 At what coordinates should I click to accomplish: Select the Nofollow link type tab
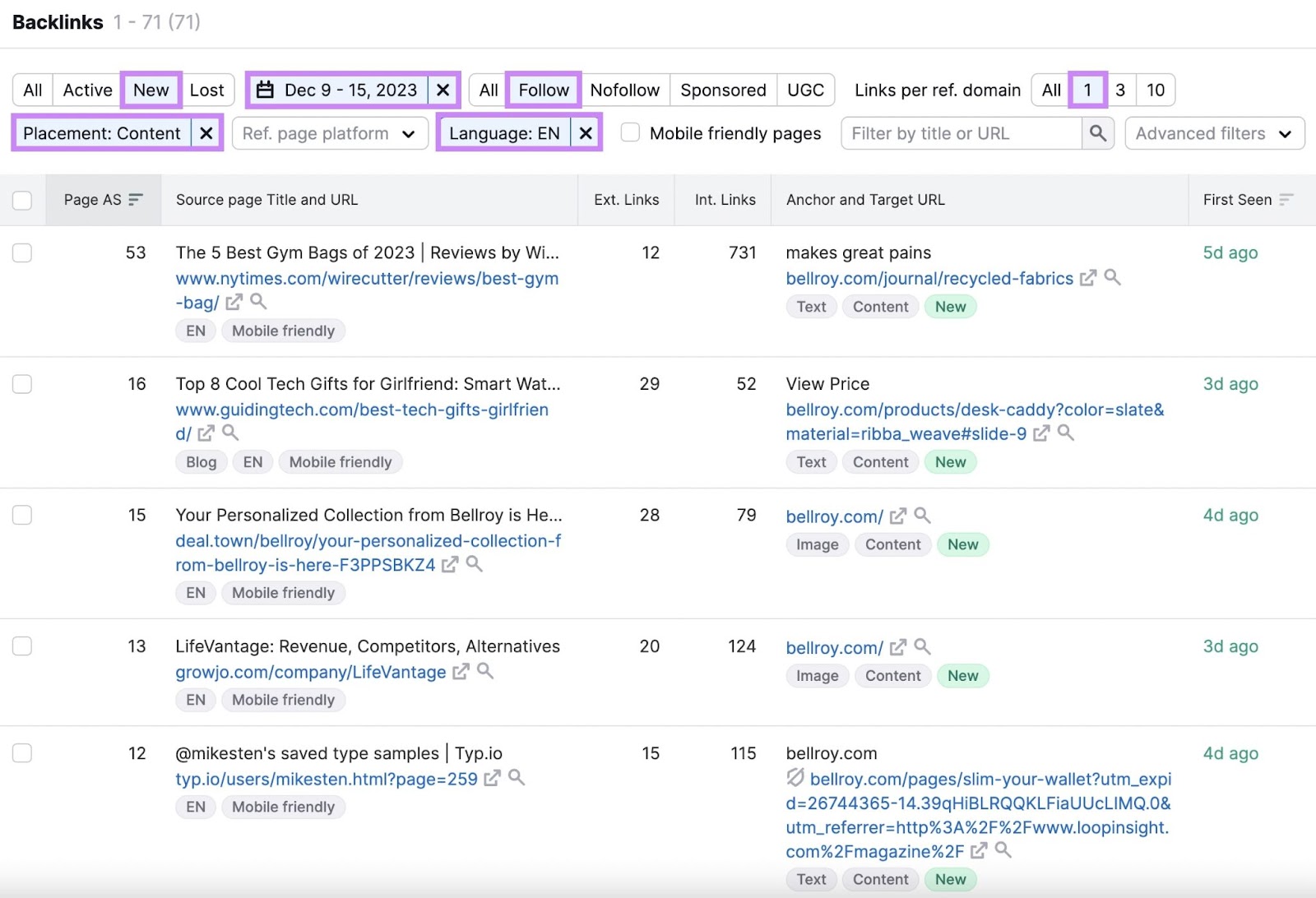[624, 90]
